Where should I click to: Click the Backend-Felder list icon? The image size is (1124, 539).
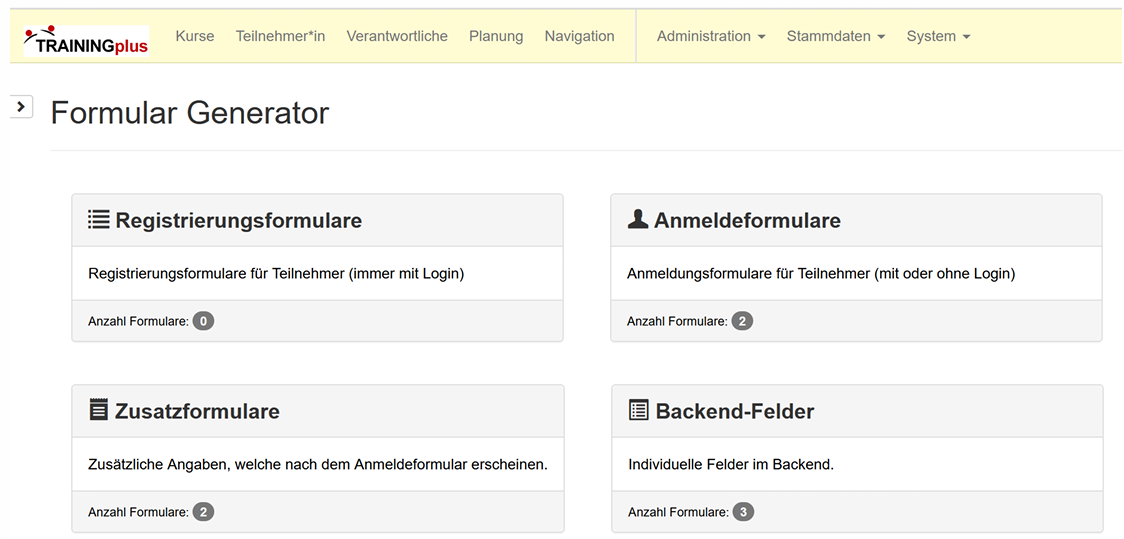tap(638, 410)
